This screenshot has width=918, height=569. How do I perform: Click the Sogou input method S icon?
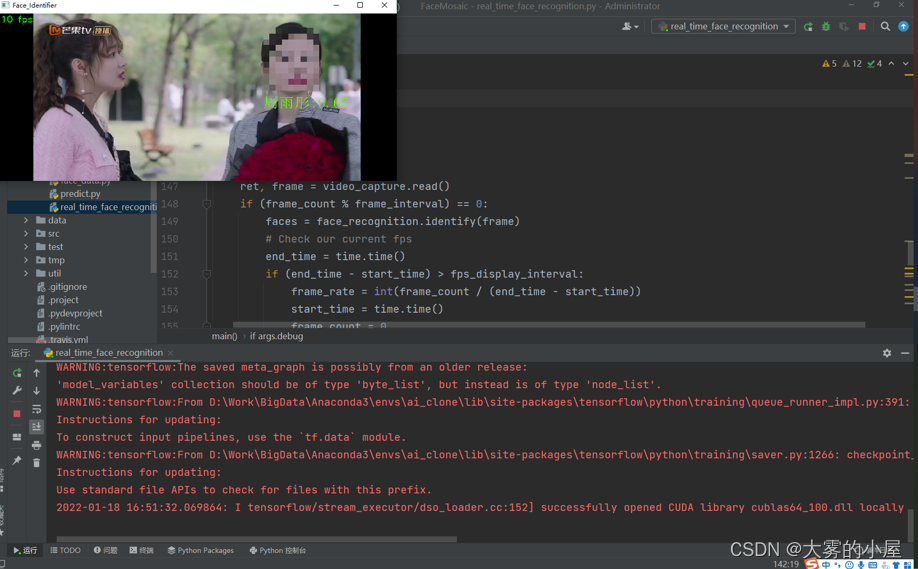[x=811, y=564]
